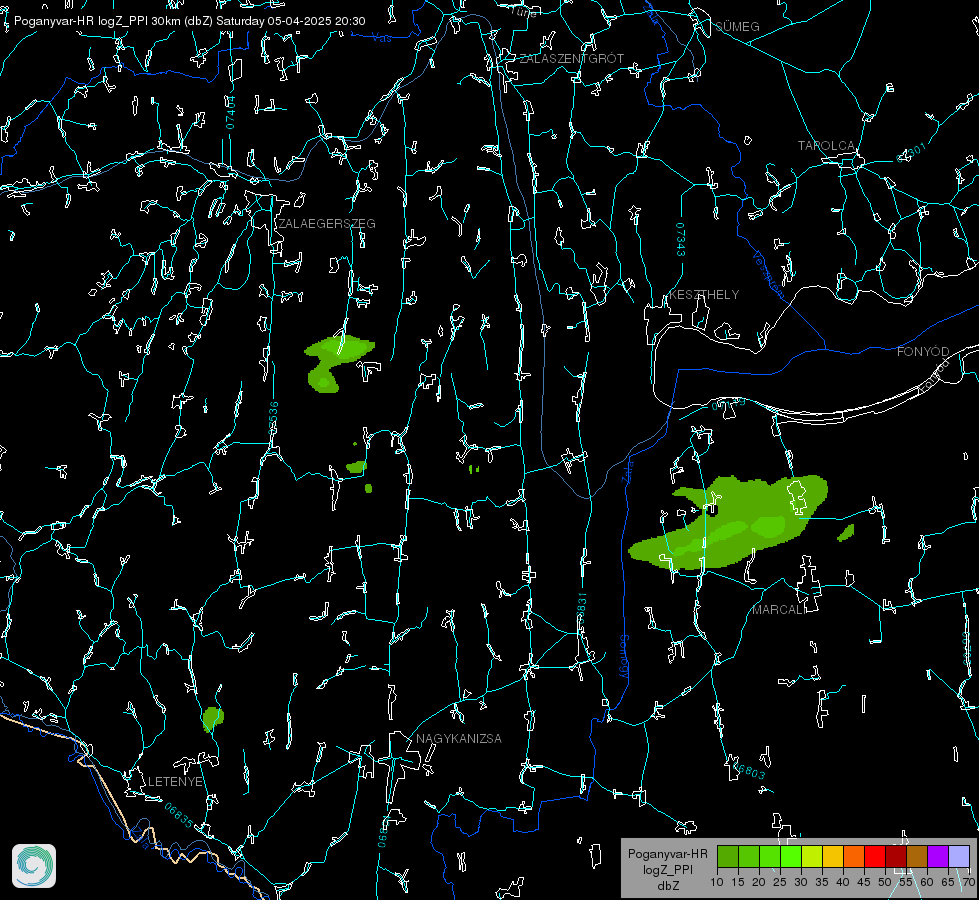Click the 70 value on legend scale
This screenshot has width=979, height=900.
[968, 883]
